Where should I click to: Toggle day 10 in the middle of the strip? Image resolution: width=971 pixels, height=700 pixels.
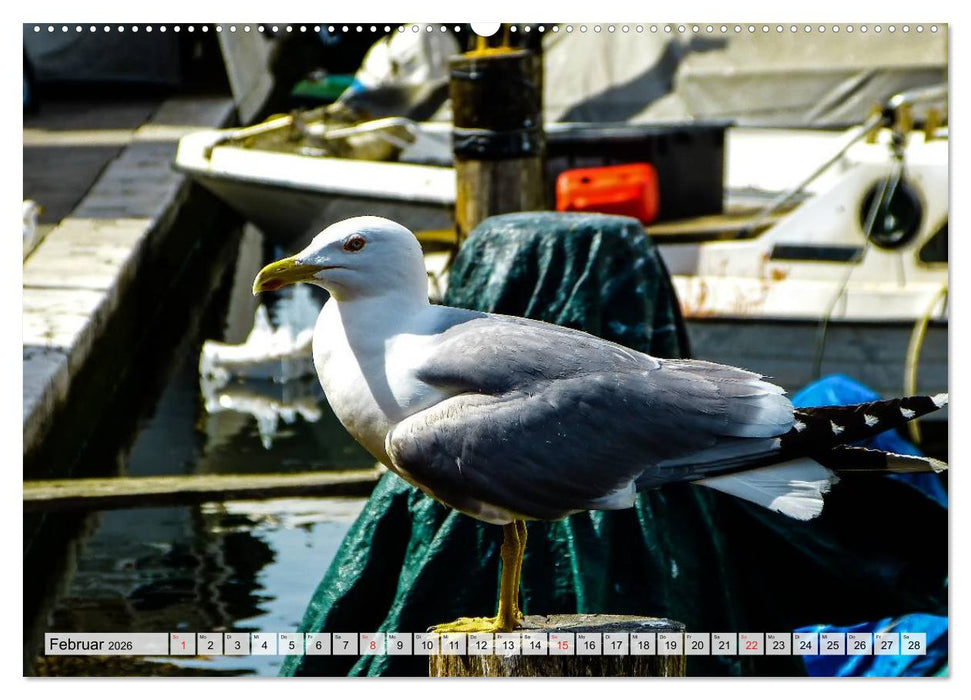(x=427, y=644)
